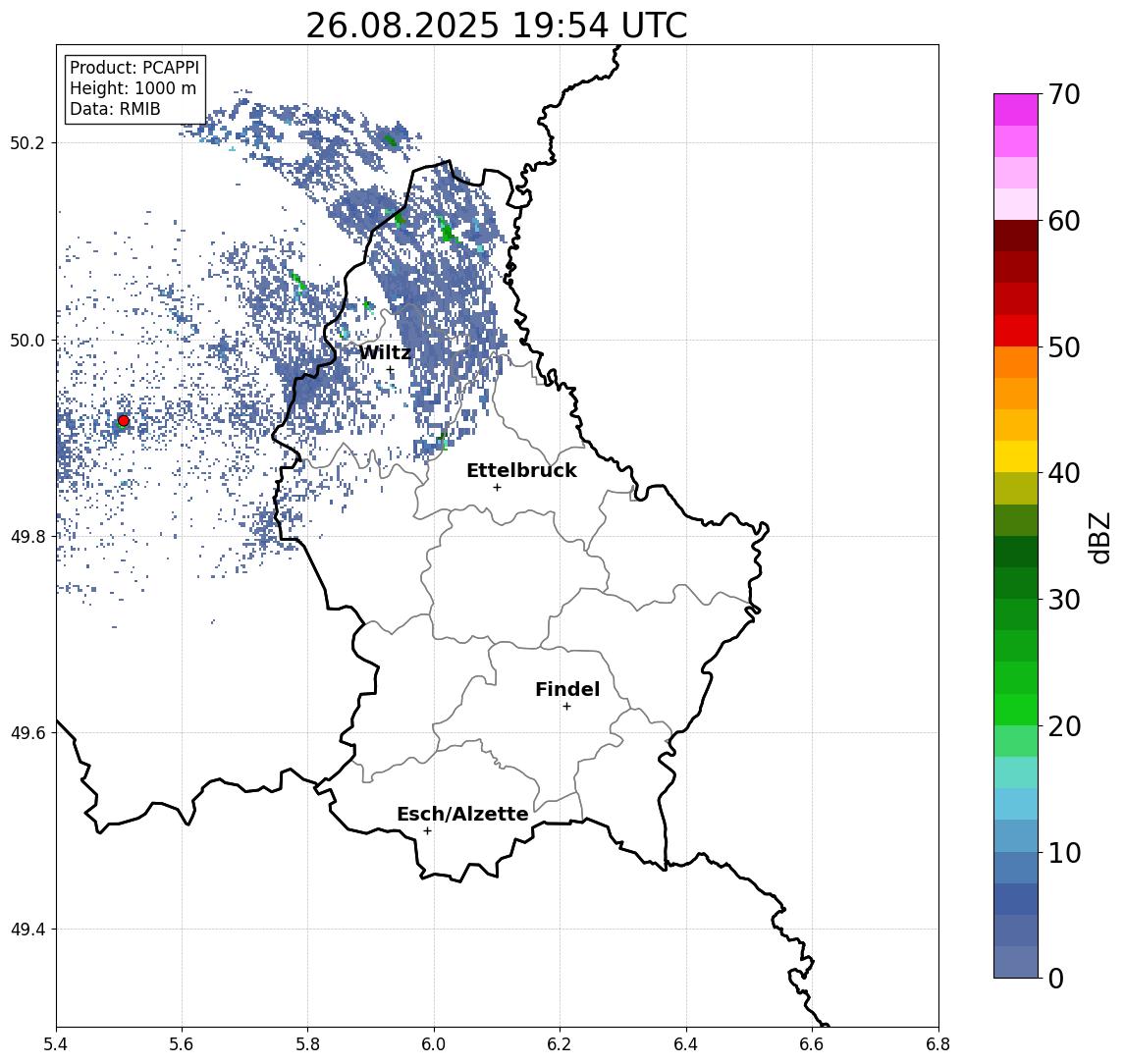
Task: Click the orange swatch just below 50 dBZ
Action: tap(1016, 363)
